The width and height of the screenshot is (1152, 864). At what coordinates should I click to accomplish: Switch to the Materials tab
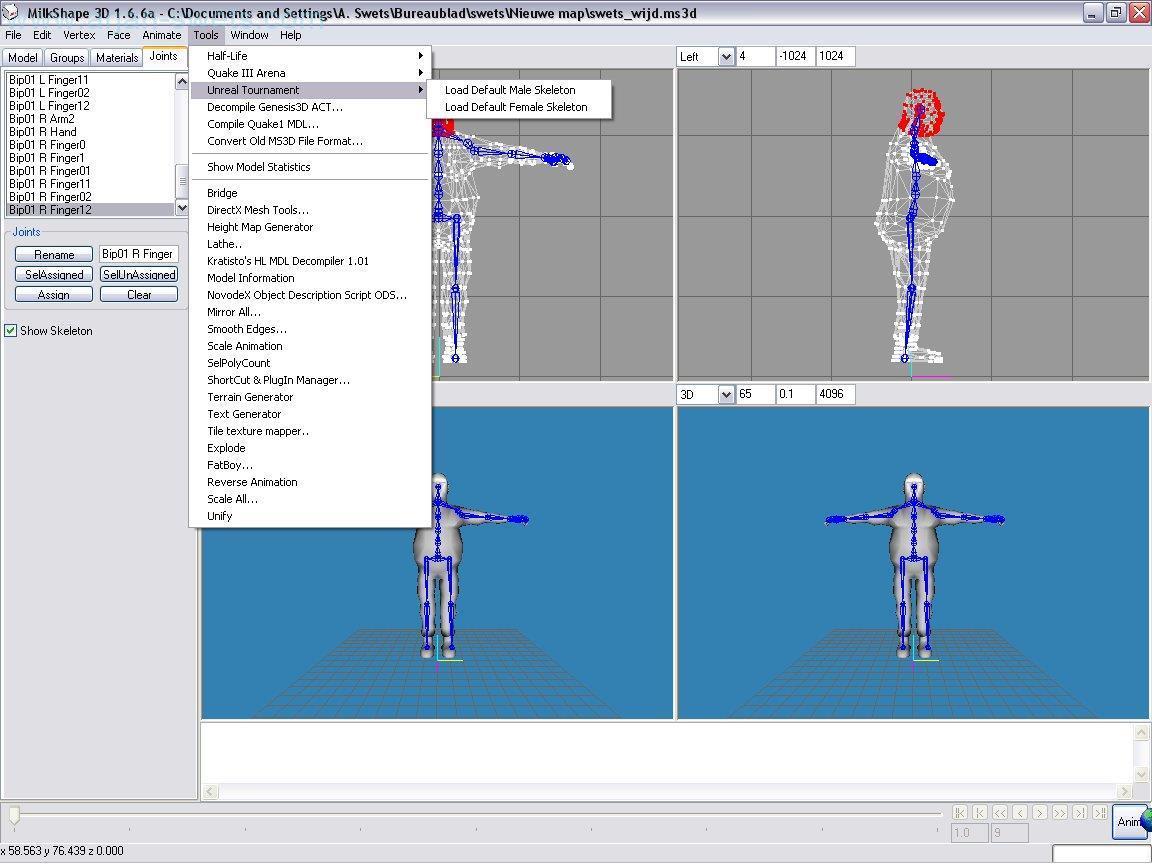click(x=117, y=57)
